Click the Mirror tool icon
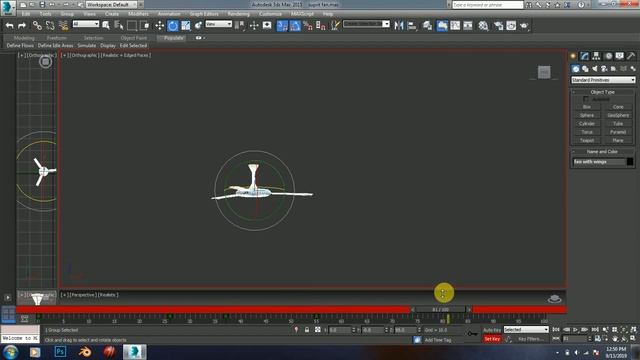This screenshot has width=640, height=360. pyautogui.click(x=399, y=26)
